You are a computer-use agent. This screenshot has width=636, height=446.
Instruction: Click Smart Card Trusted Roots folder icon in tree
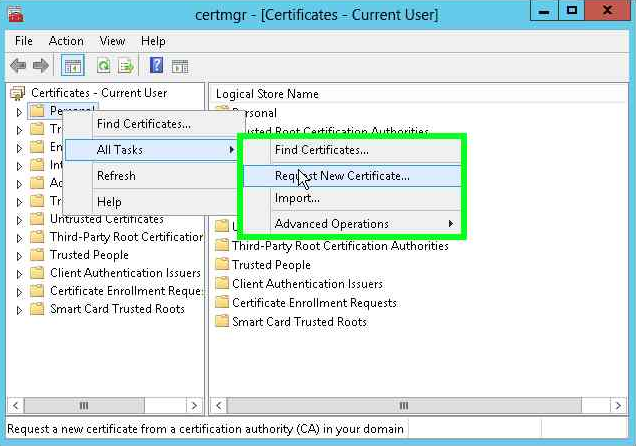tap(37, 309)
